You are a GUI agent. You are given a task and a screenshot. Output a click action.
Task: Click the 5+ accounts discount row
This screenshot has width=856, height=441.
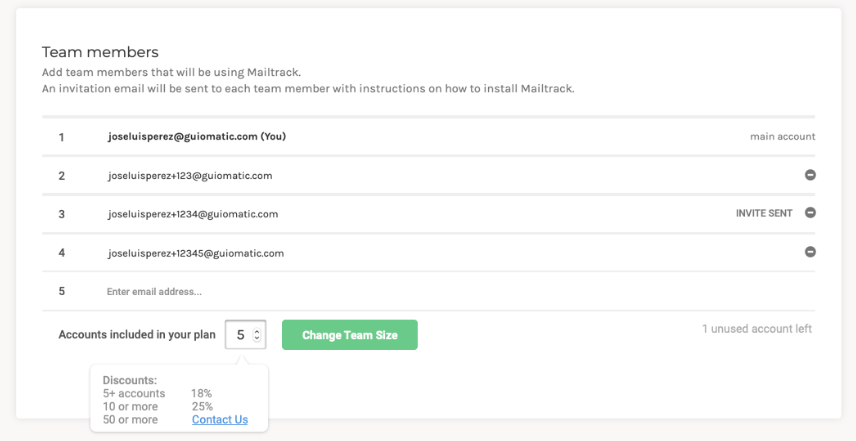(157, 394)
